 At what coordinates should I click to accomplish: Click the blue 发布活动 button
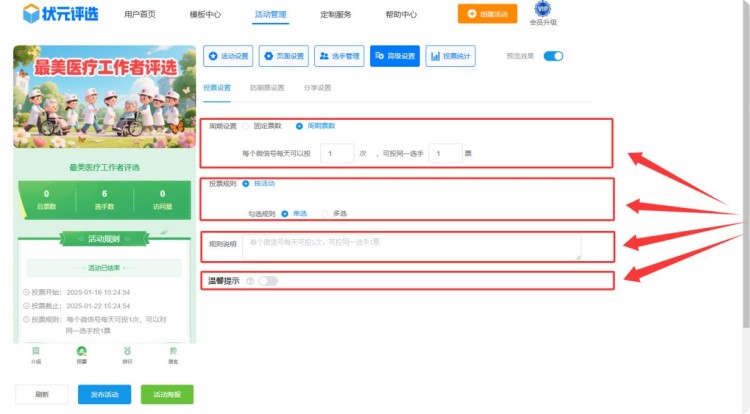click(x=104, y=394)
